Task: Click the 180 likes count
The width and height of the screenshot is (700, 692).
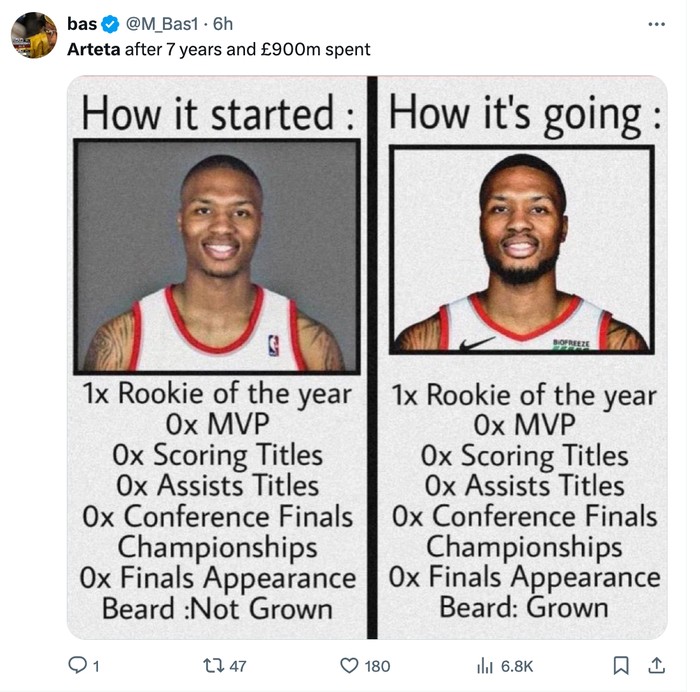Action: pos(377,666)
